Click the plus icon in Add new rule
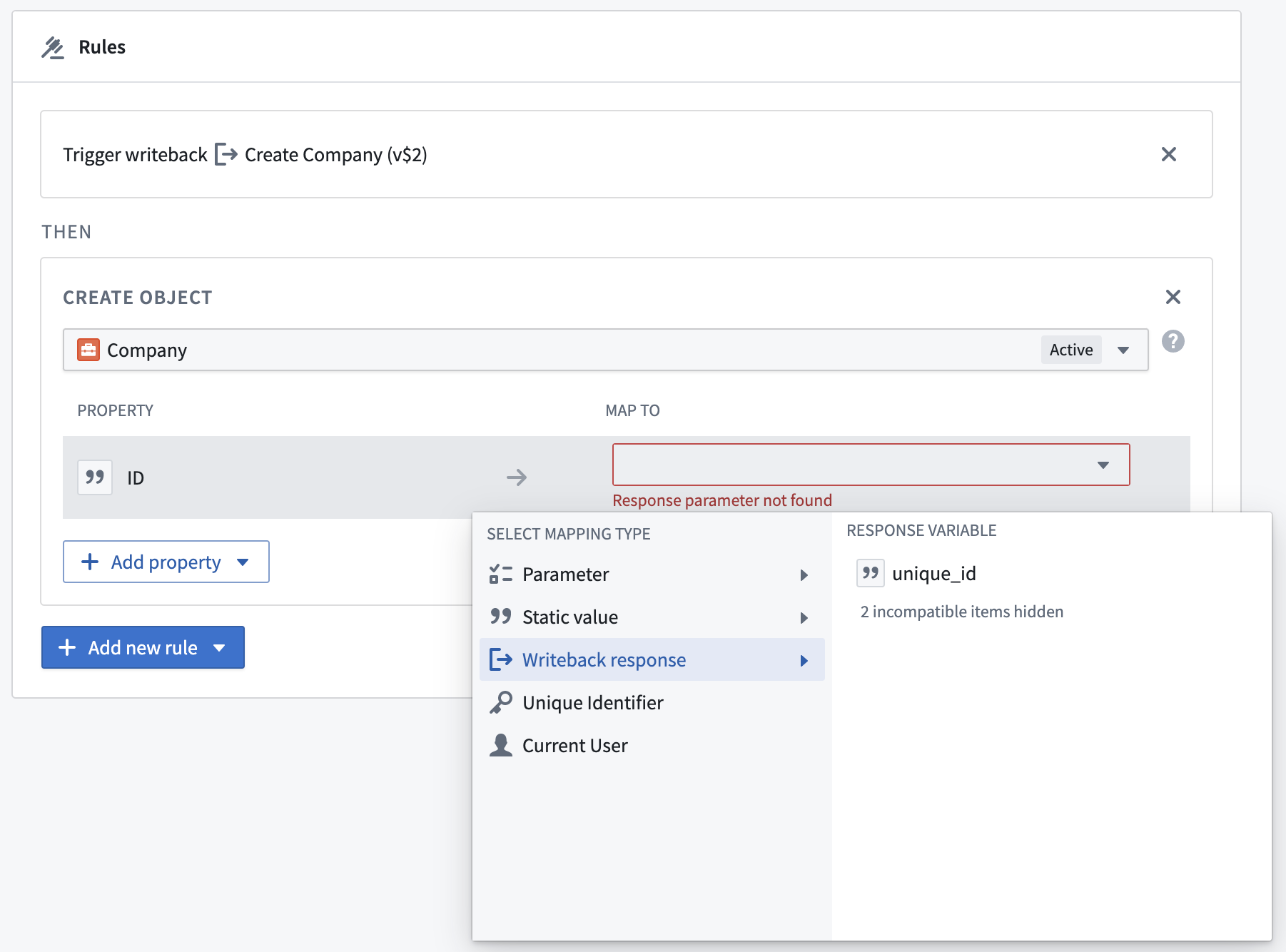1286x952 pixels. point(67,647)
